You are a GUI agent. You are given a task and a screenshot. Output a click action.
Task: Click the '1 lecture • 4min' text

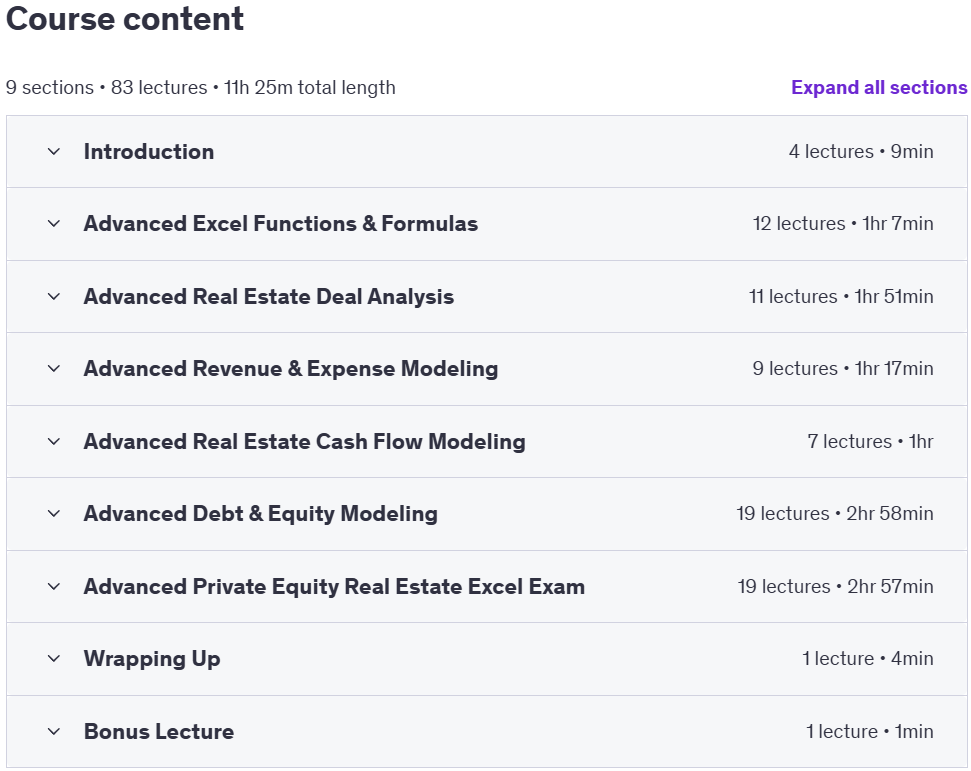coord(868,658)
